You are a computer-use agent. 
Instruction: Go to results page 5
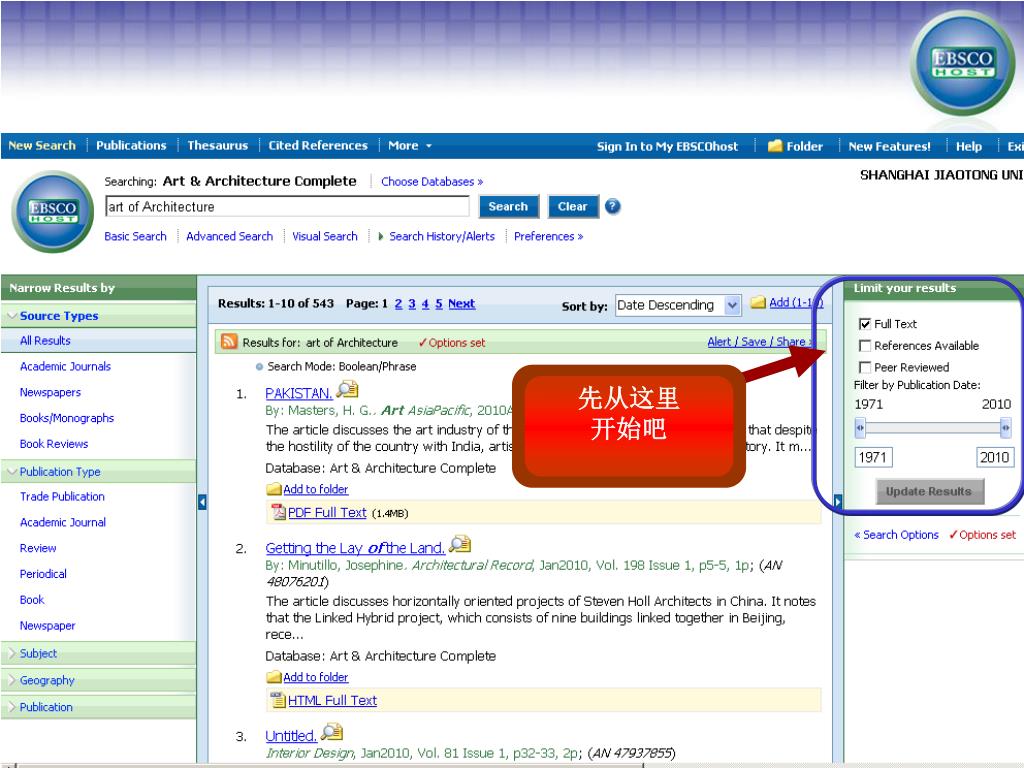pyautogui.click(x=439, y=304)
